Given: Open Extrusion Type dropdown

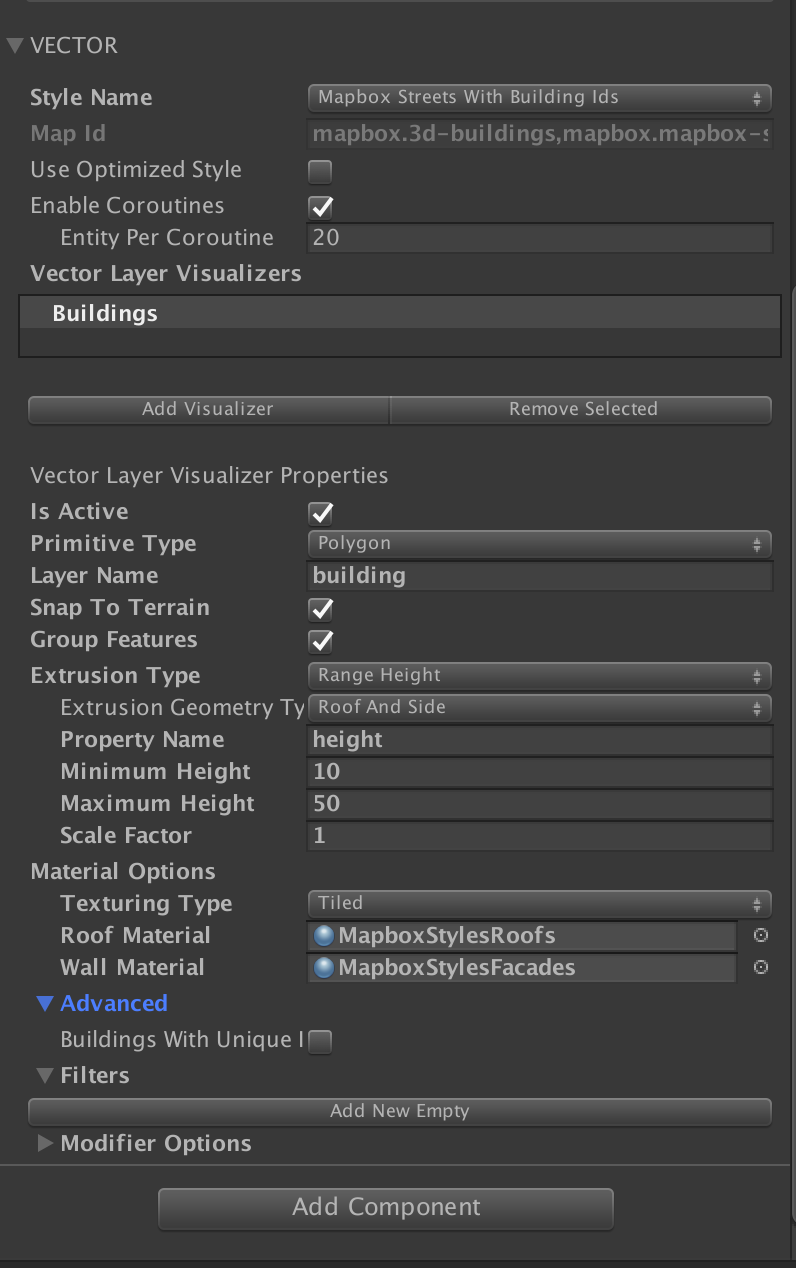Looking at the screenshot, I should coord(539,676).
